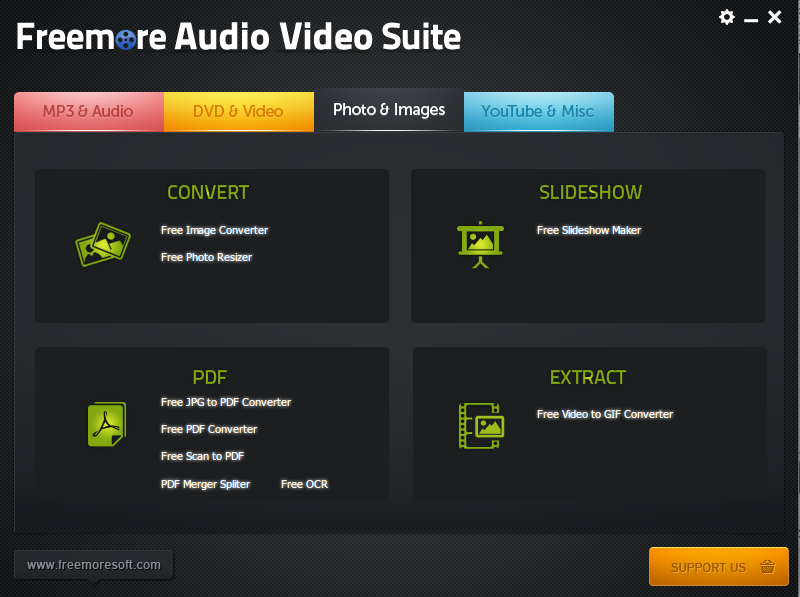The image size is (800, 597).
Task: Launch Free PDF Converter
Action: point(209,429)
